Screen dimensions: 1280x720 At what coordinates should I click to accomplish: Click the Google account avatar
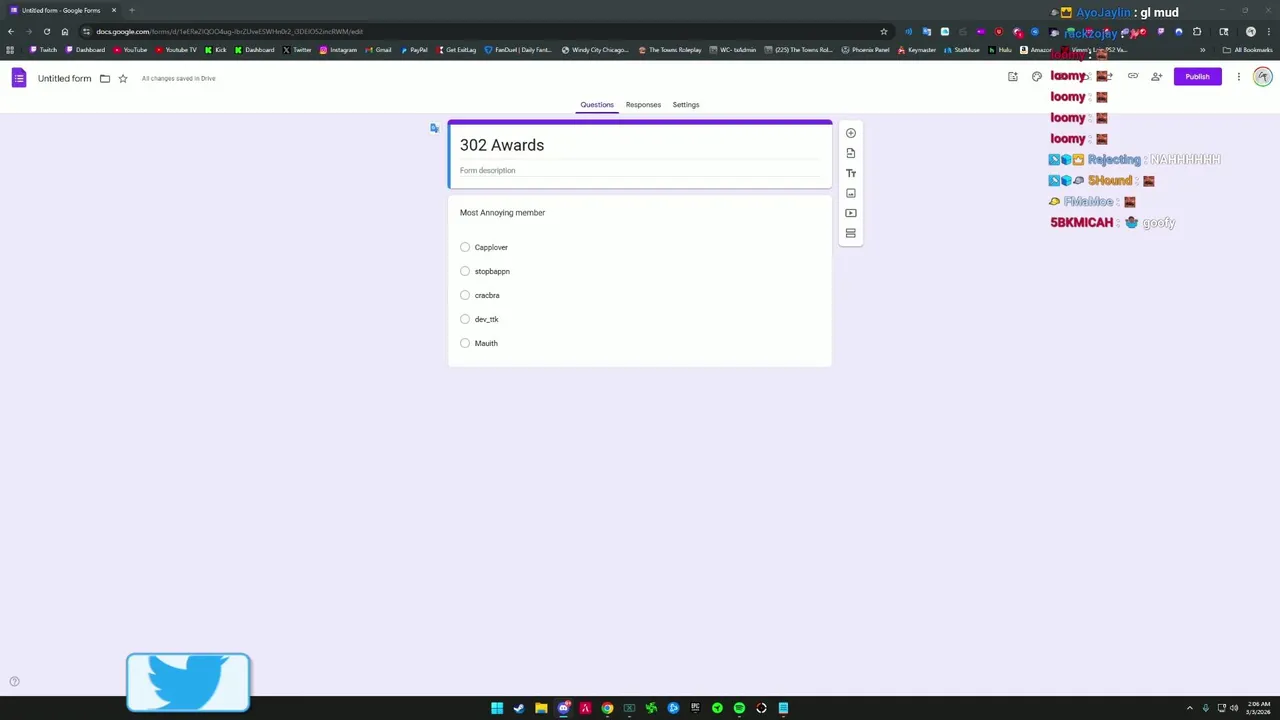[1263, 77]
